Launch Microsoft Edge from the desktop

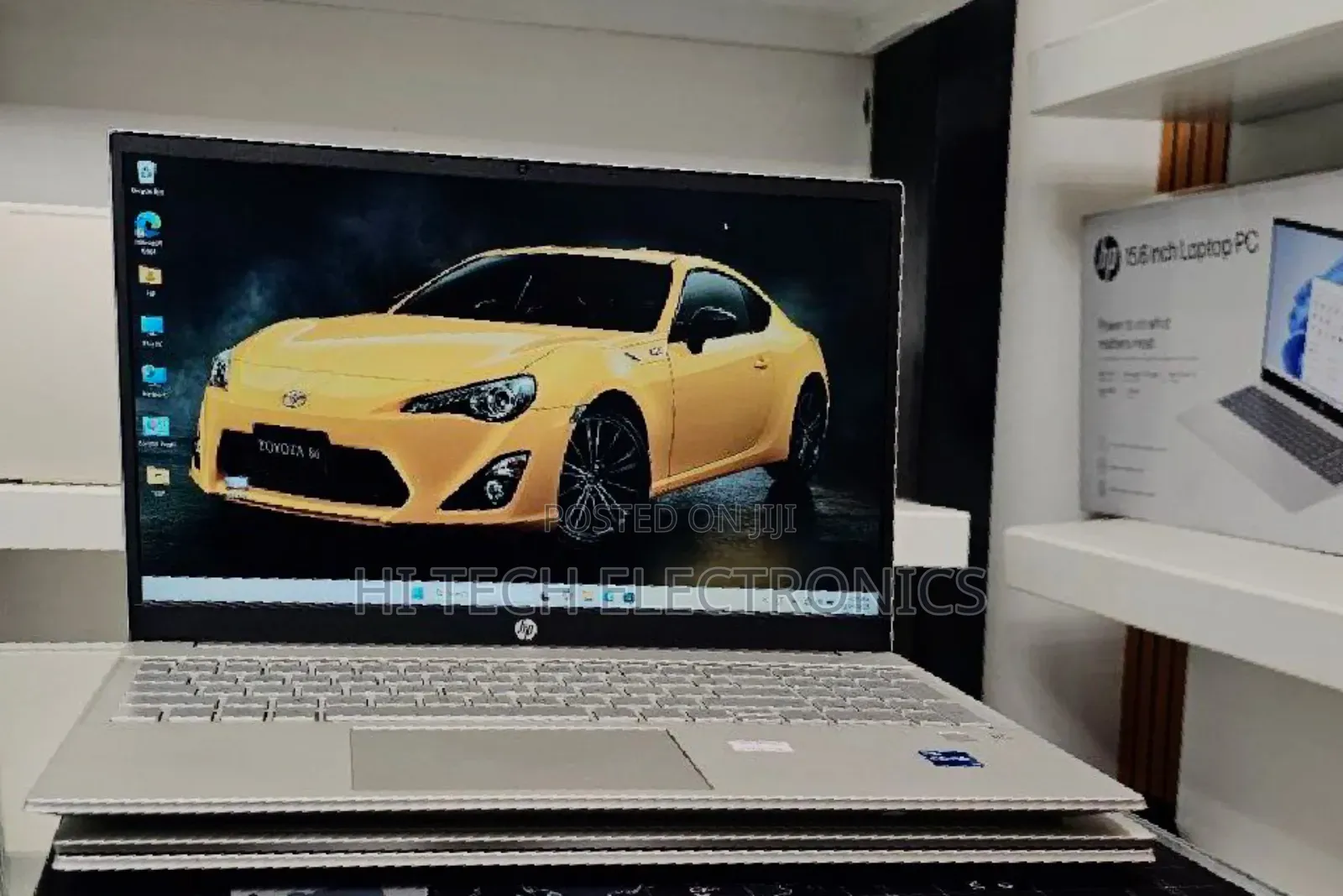click(148, 232)
